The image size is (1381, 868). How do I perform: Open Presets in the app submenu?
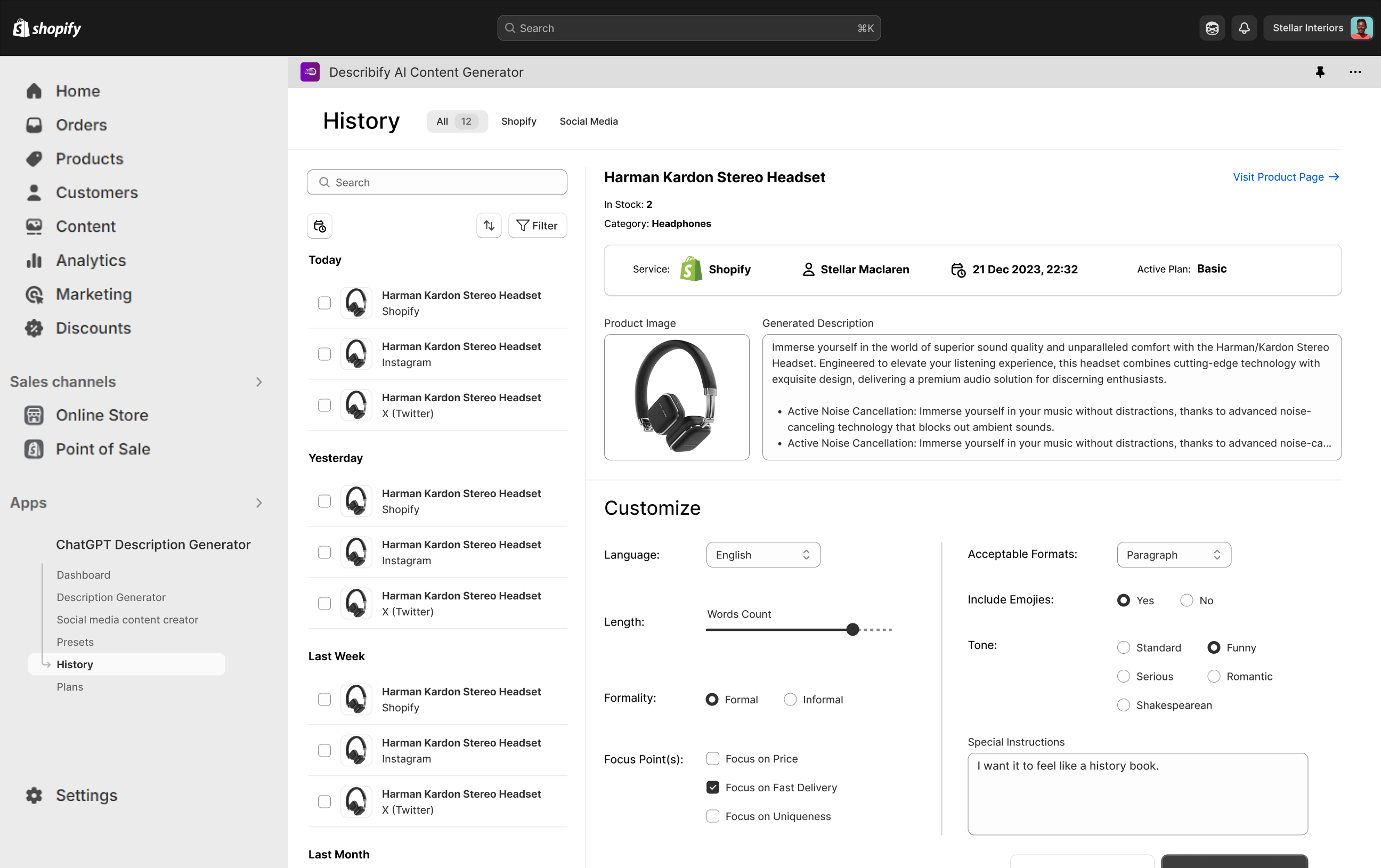tap(75, 642)
